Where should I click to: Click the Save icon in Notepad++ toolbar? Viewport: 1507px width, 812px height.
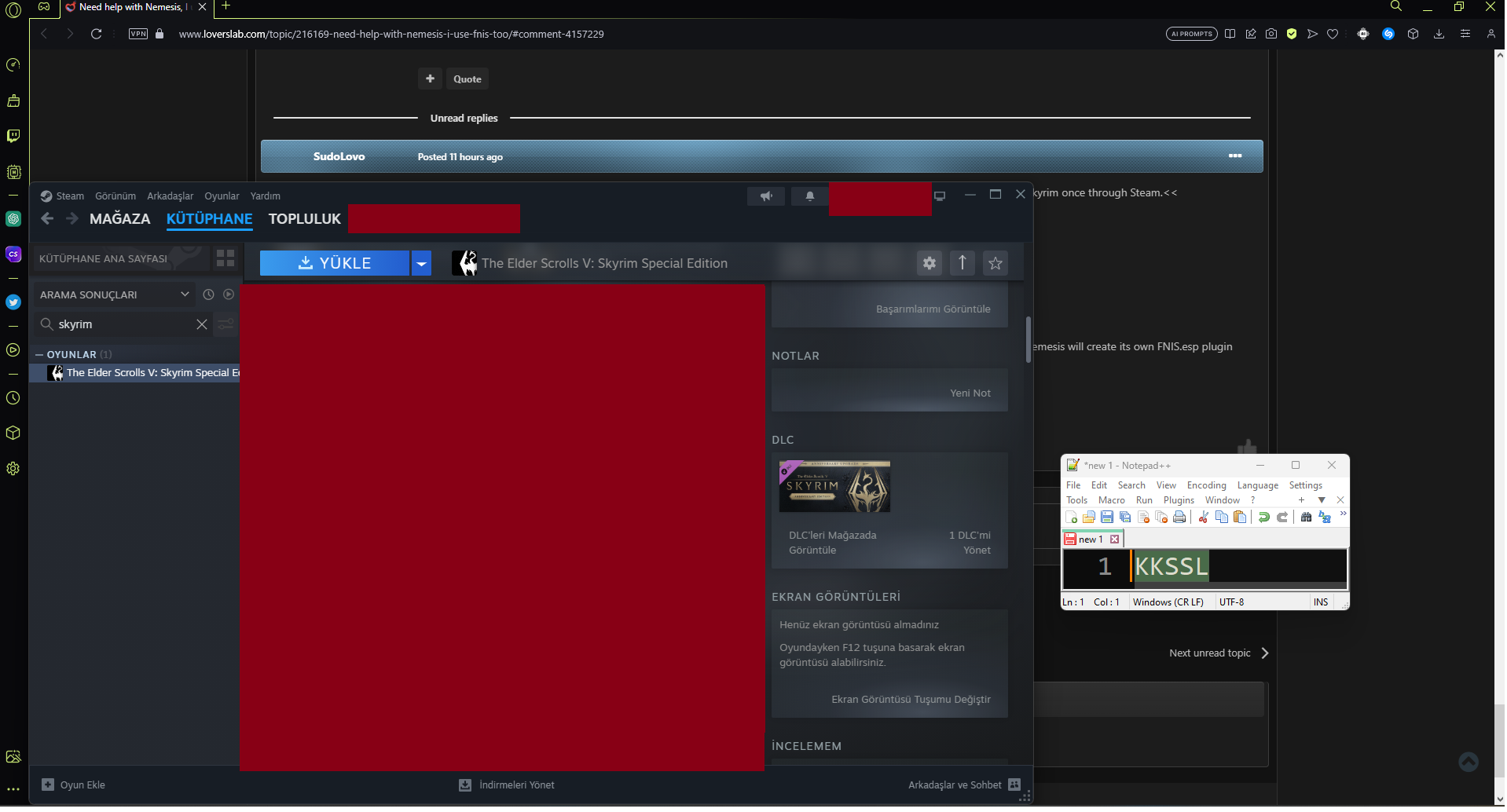1107,518
